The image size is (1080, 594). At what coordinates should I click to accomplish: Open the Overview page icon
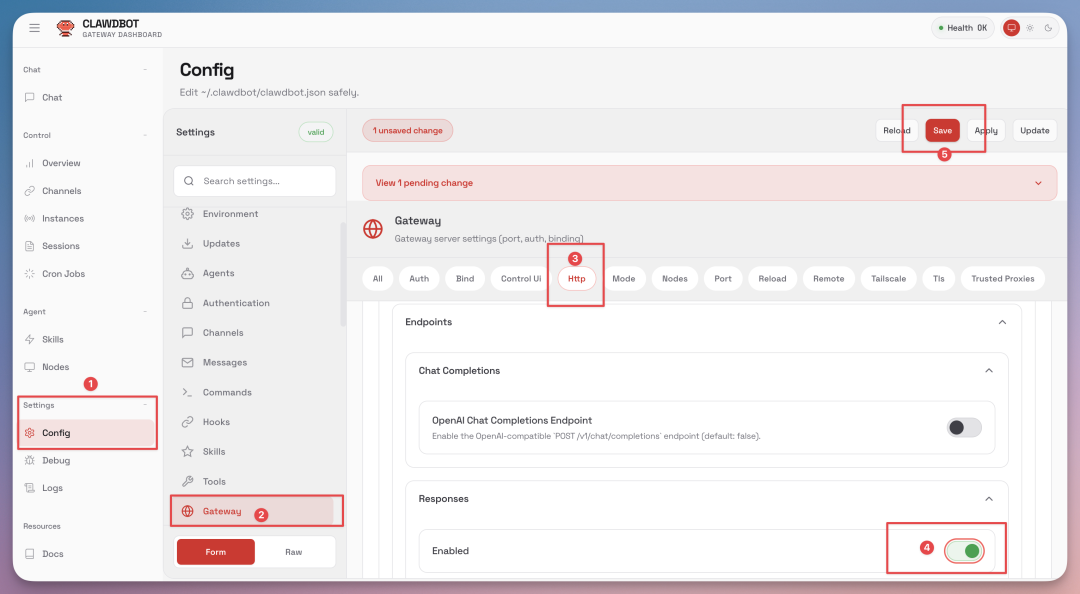pos(30,163)
